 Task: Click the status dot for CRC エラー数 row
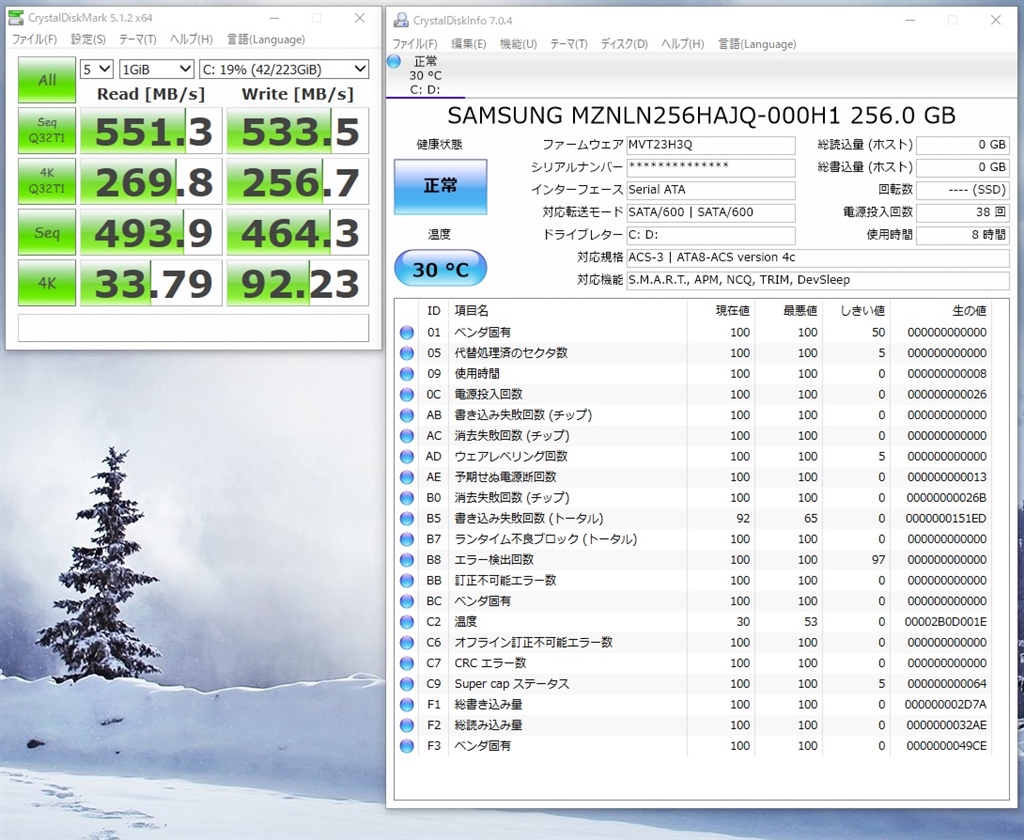pyautogui.click(x=407, y=664)
